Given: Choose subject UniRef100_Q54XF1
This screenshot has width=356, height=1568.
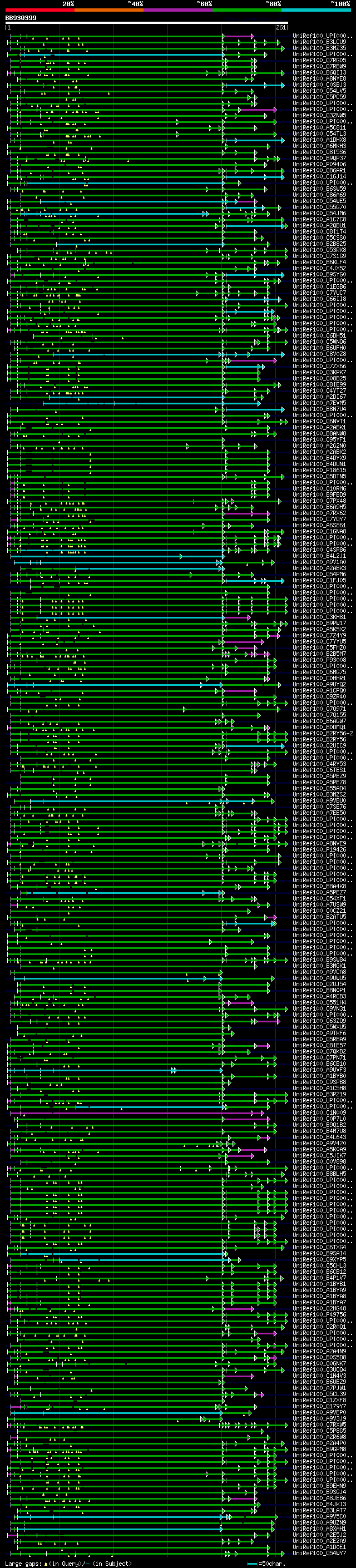Looking at the screenshot, I should click(319, 898).
